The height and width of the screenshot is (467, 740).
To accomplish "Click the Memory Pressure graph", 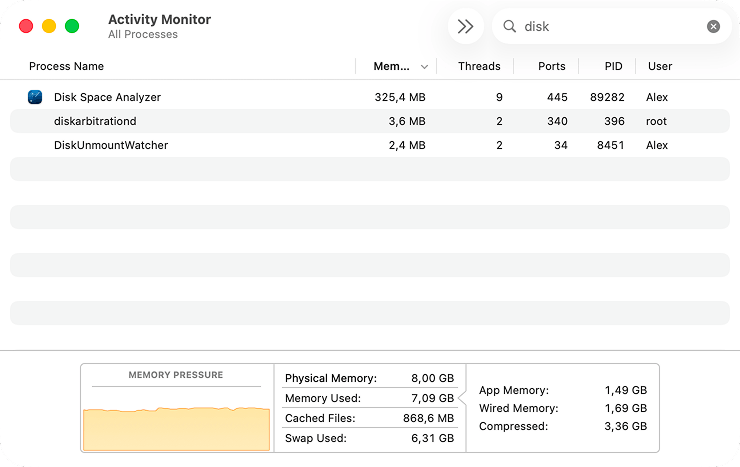I will point(177,428).
